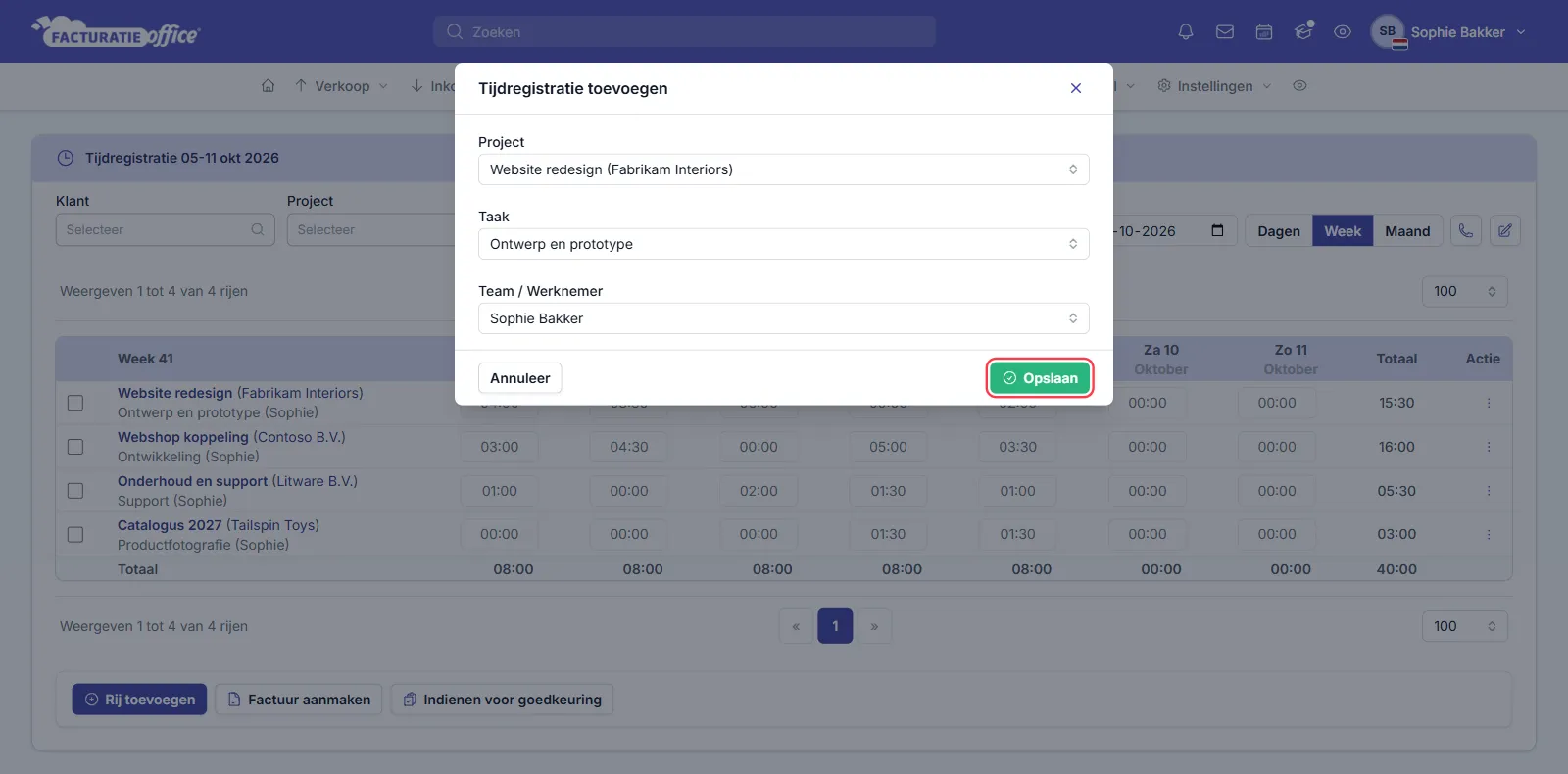Click the Sophie Bakker SB avatar
The height and width of the screenshot is (774, 1568).
(1388, 31)
